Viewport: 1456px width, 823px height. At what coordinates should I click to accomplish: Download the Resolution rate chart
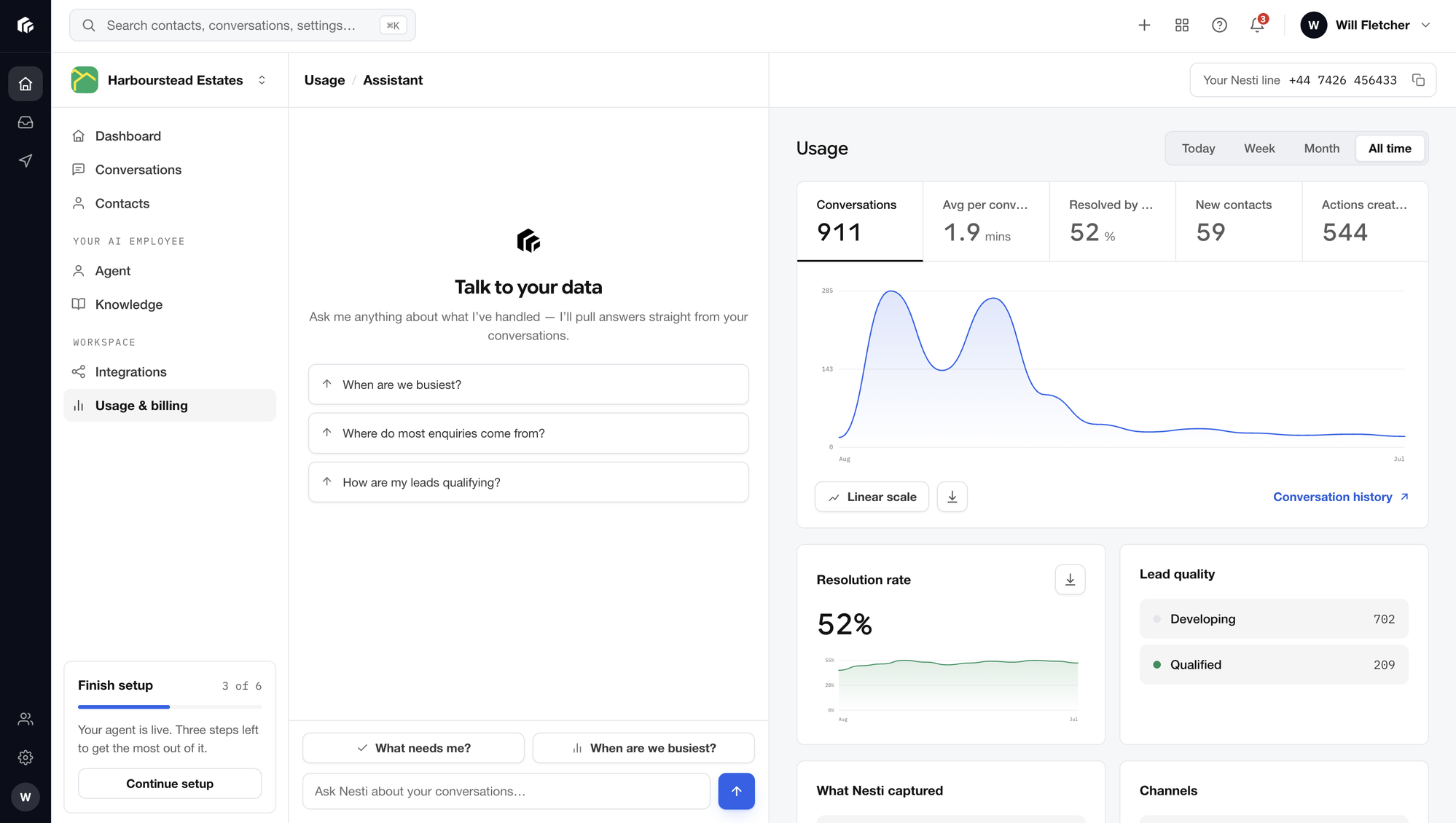point(1070,580)
